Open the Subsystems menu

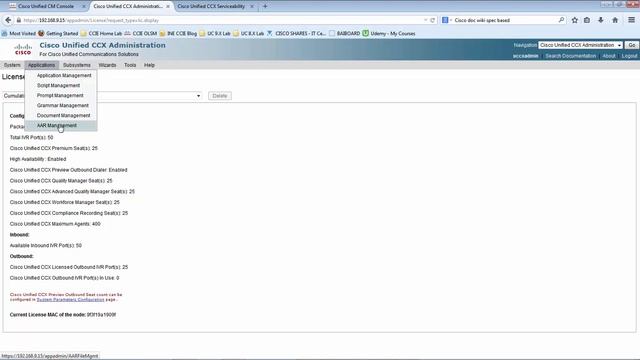(77, 65)
